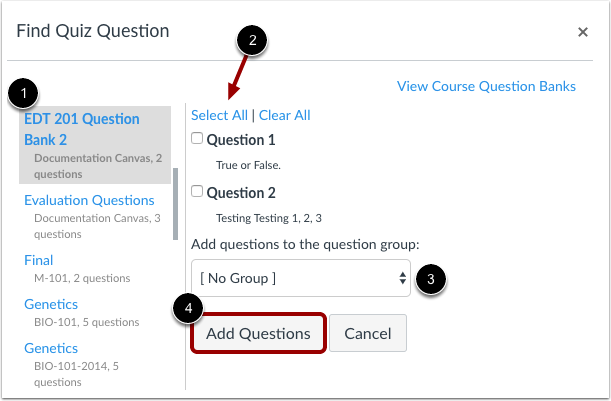This screenshot has width=611, height=401.
Task: Click the numbered annotation circle 3
Action: (431, 279)
